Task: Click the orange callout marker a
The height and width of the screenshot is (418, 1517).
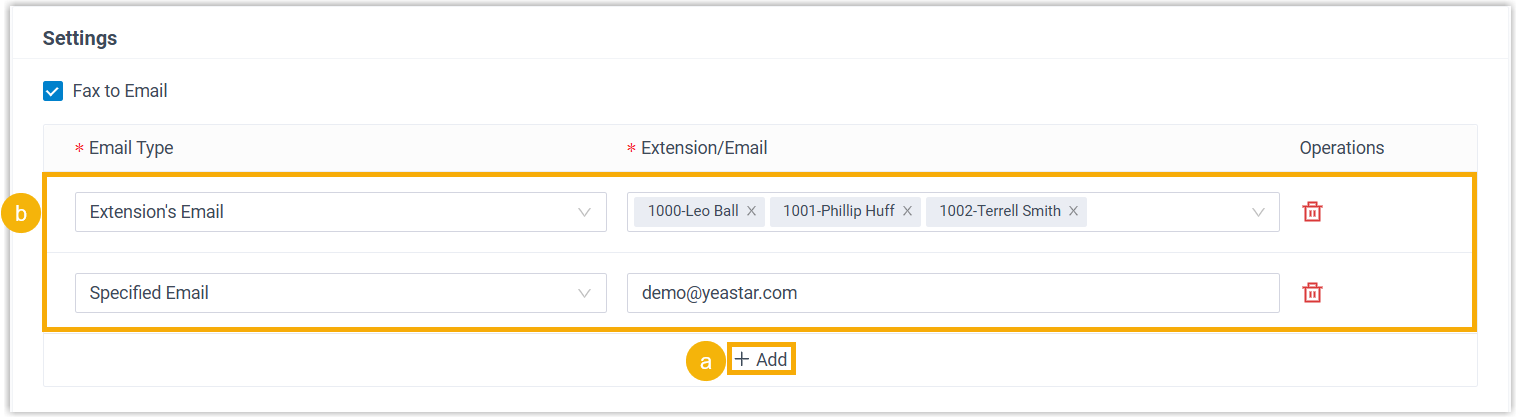Action: click(x=705, y=361)
